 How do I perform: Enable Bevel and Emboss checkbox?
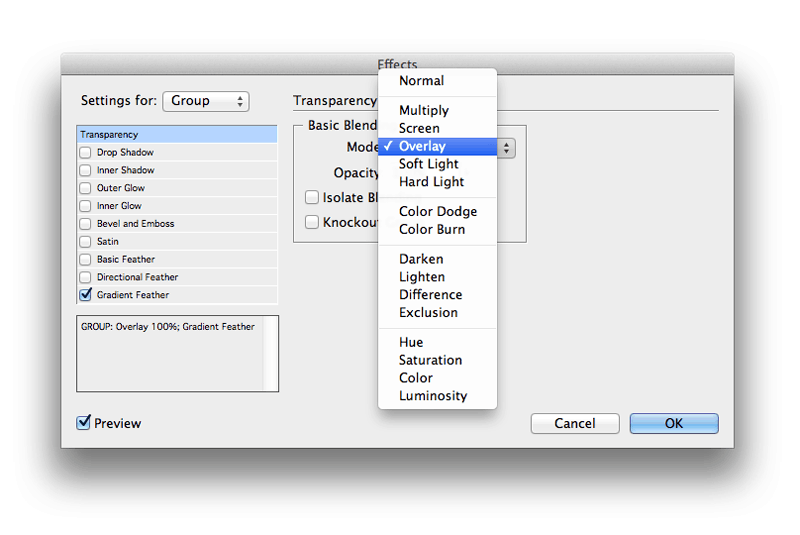click(85, 224)
